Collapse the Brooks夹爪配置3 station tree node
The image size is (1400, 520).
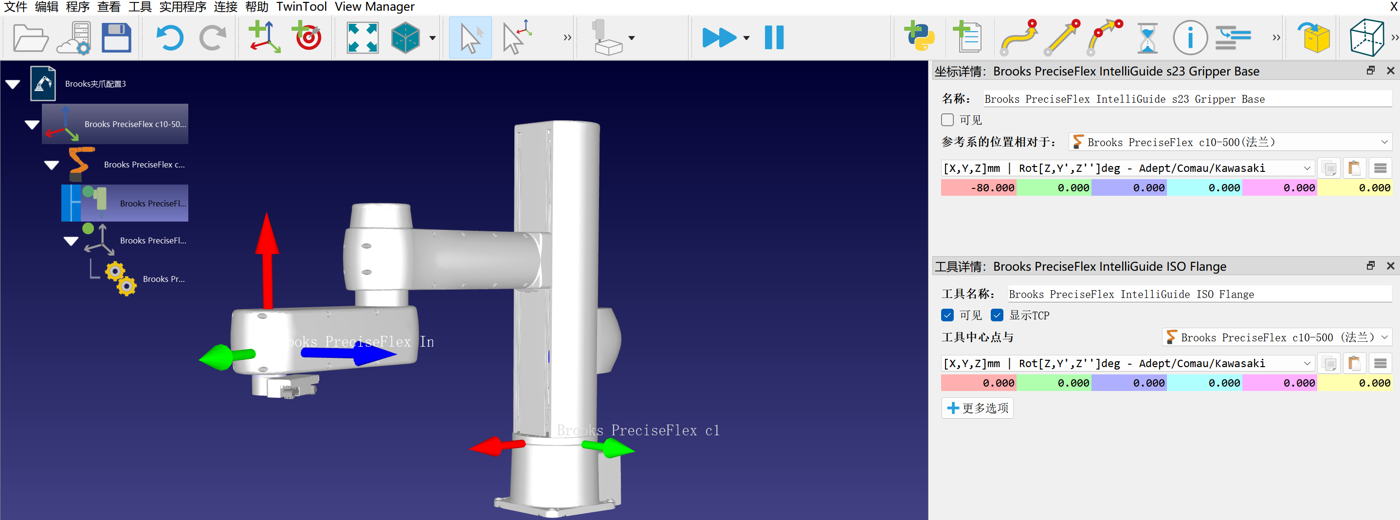[13, 84]
